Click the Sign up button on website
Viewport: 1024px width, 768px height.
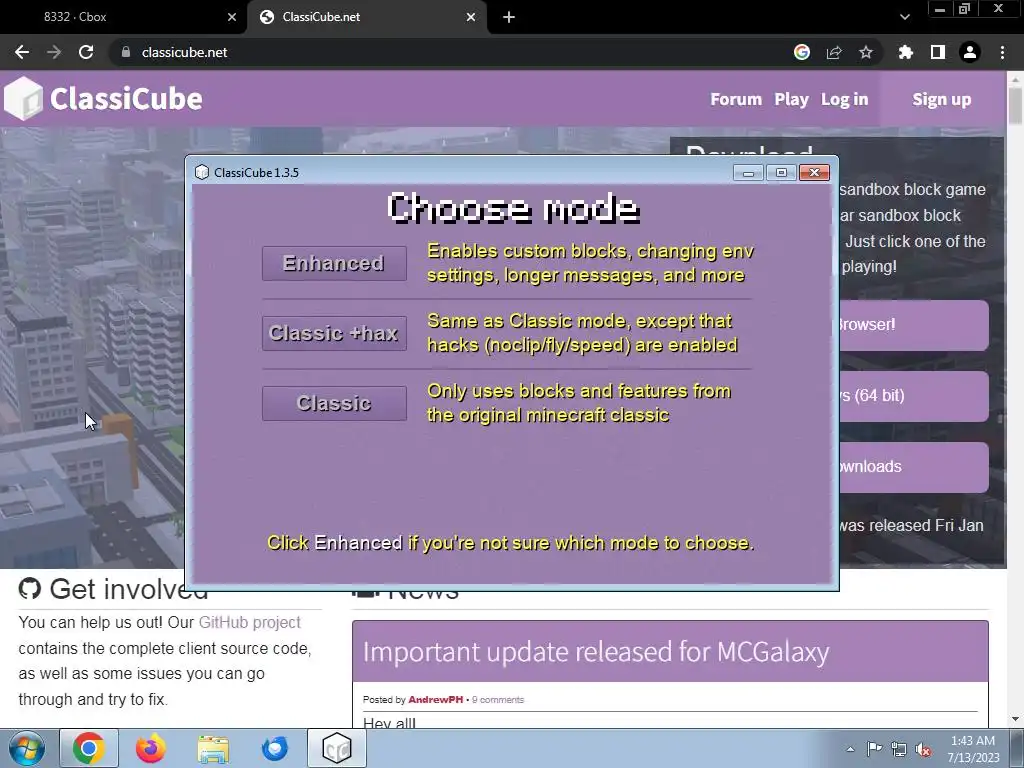click(942, 99)
